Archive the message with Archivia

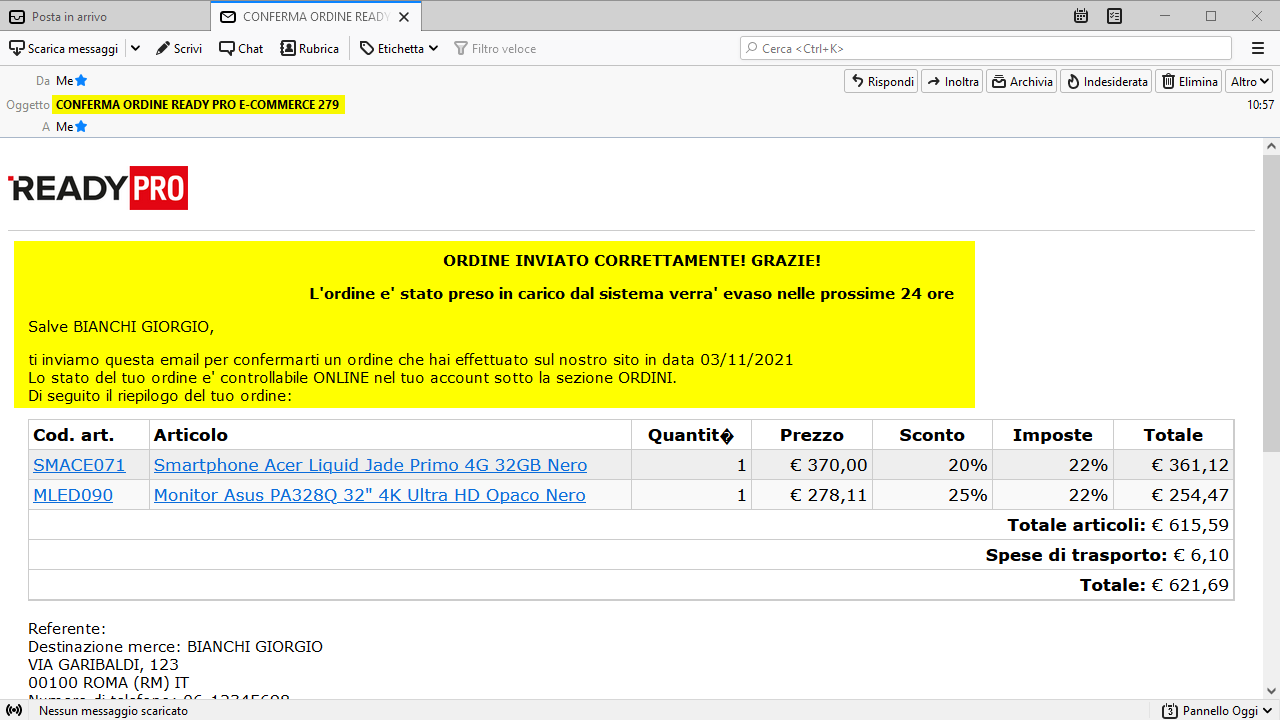pos(1022,82)
